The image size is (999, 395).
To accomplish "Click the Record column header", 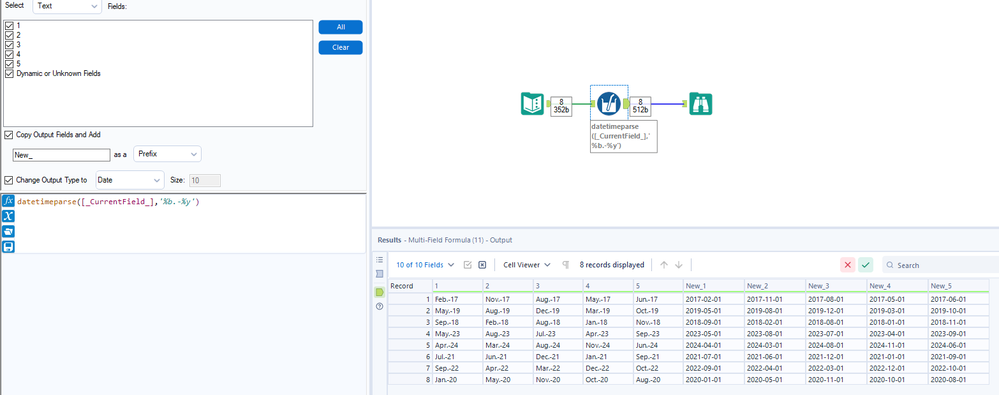I will [410, 285].
